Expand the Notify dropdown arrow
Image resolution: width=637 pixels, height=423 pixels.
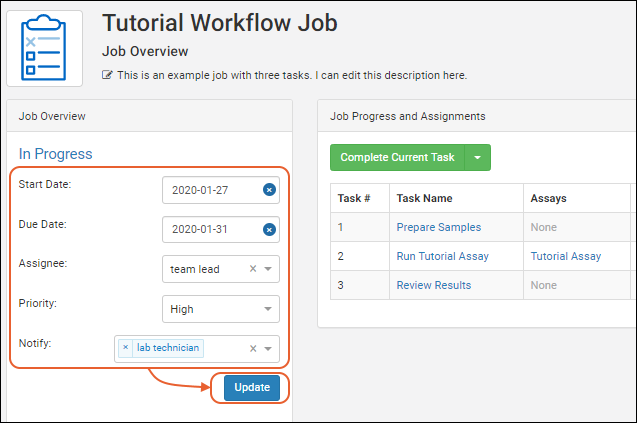point(268,349)
